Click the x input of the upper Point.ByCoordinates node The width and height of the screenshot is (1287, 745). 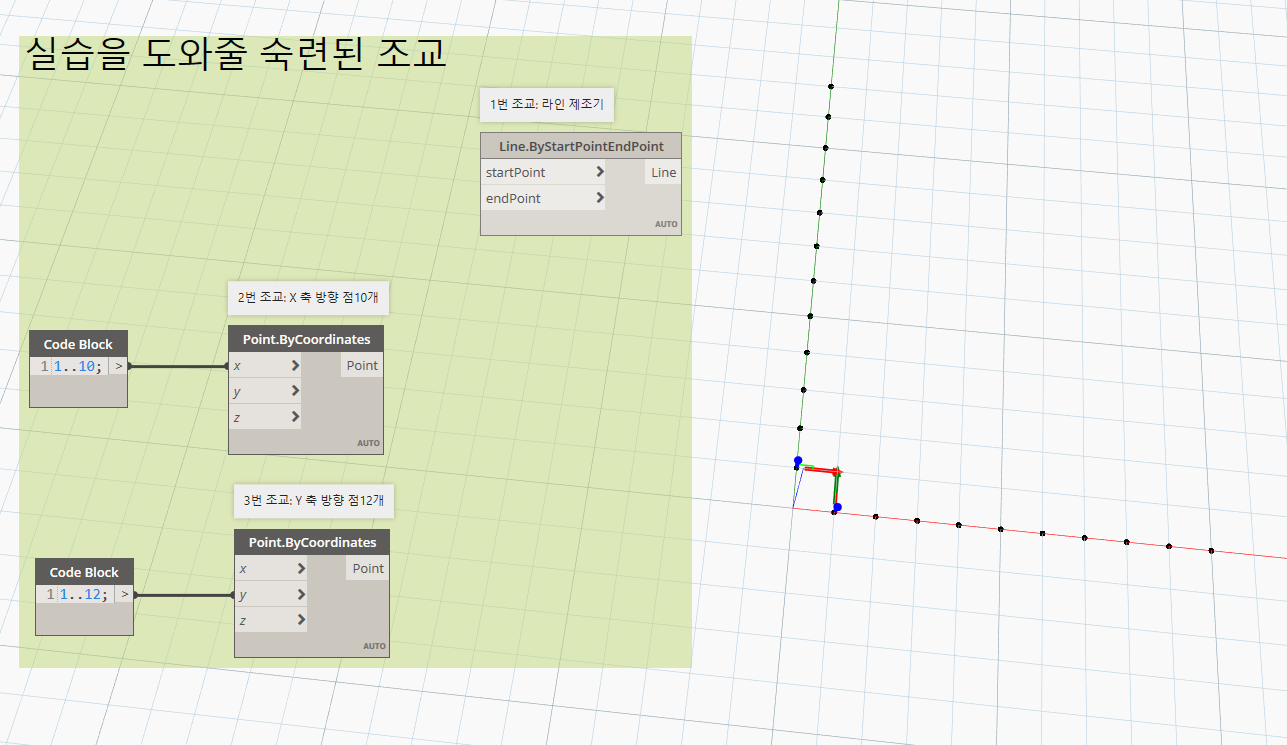265,365
